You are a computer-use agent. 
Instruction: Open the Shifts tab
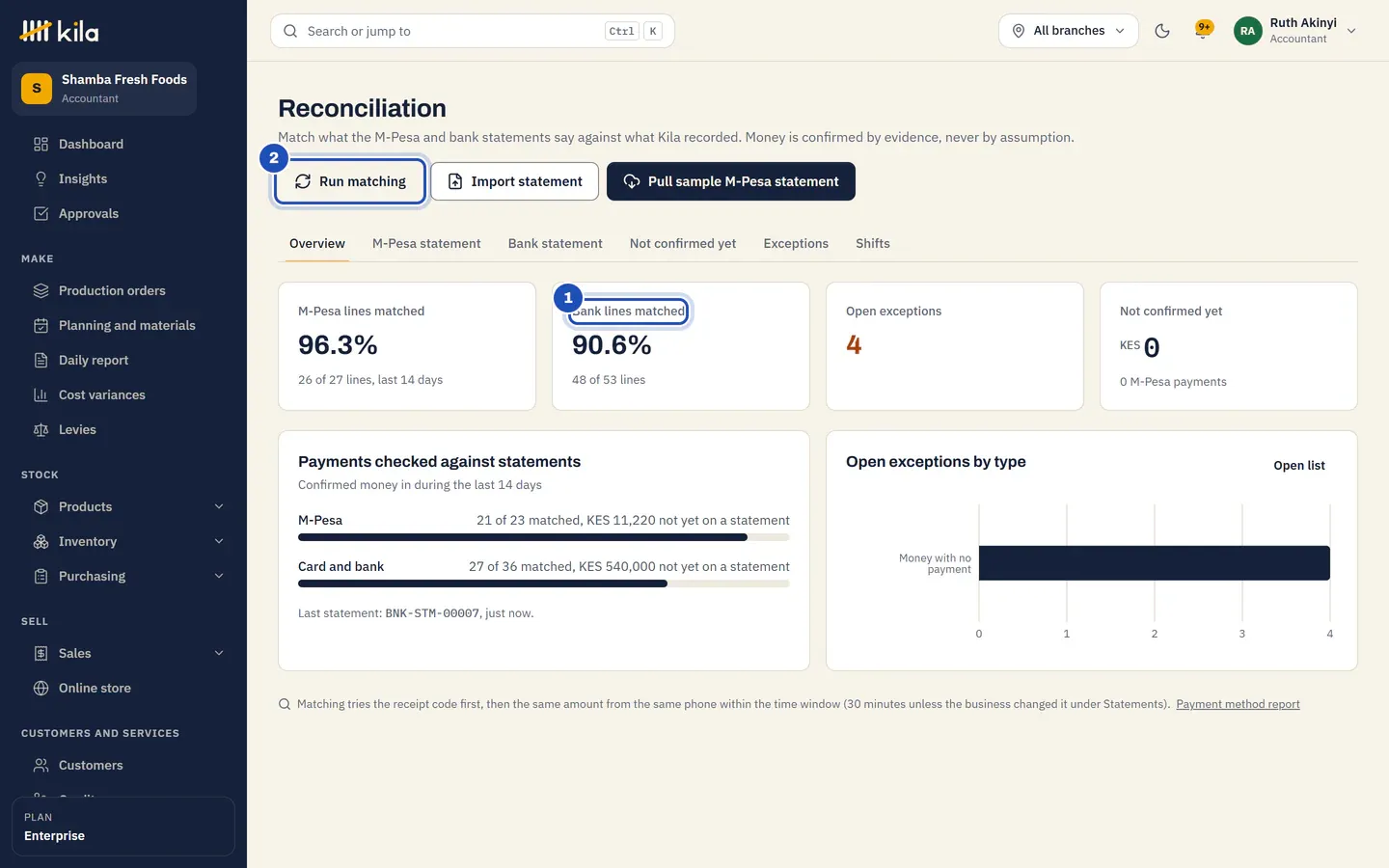tap(873, 243)
